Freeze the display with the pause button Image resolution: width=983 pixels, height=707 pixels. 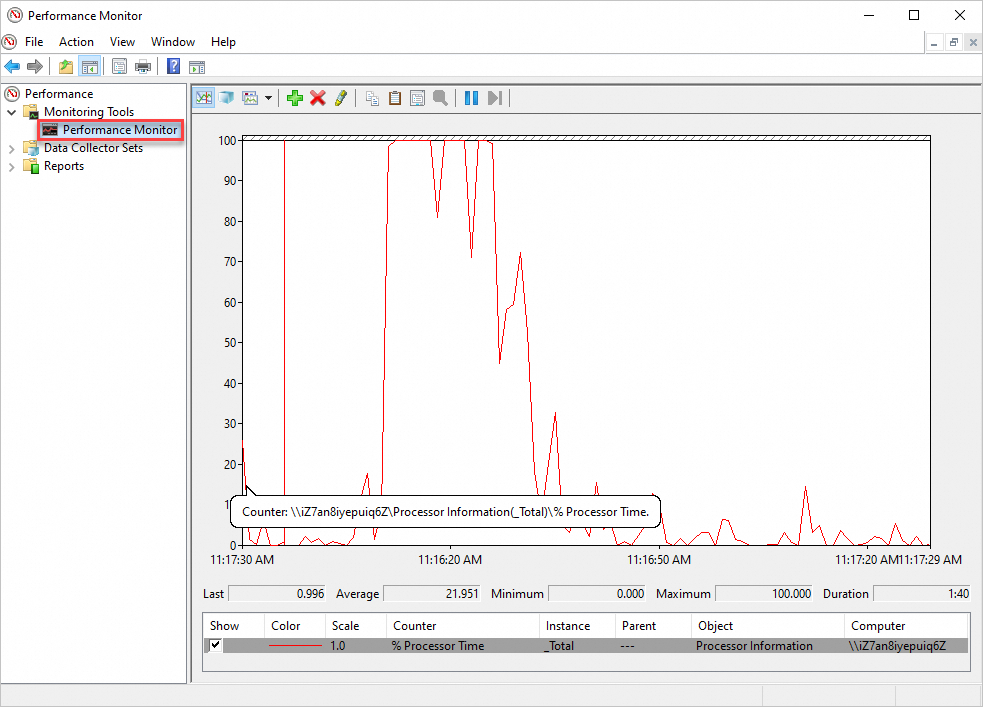pos(471,98)
